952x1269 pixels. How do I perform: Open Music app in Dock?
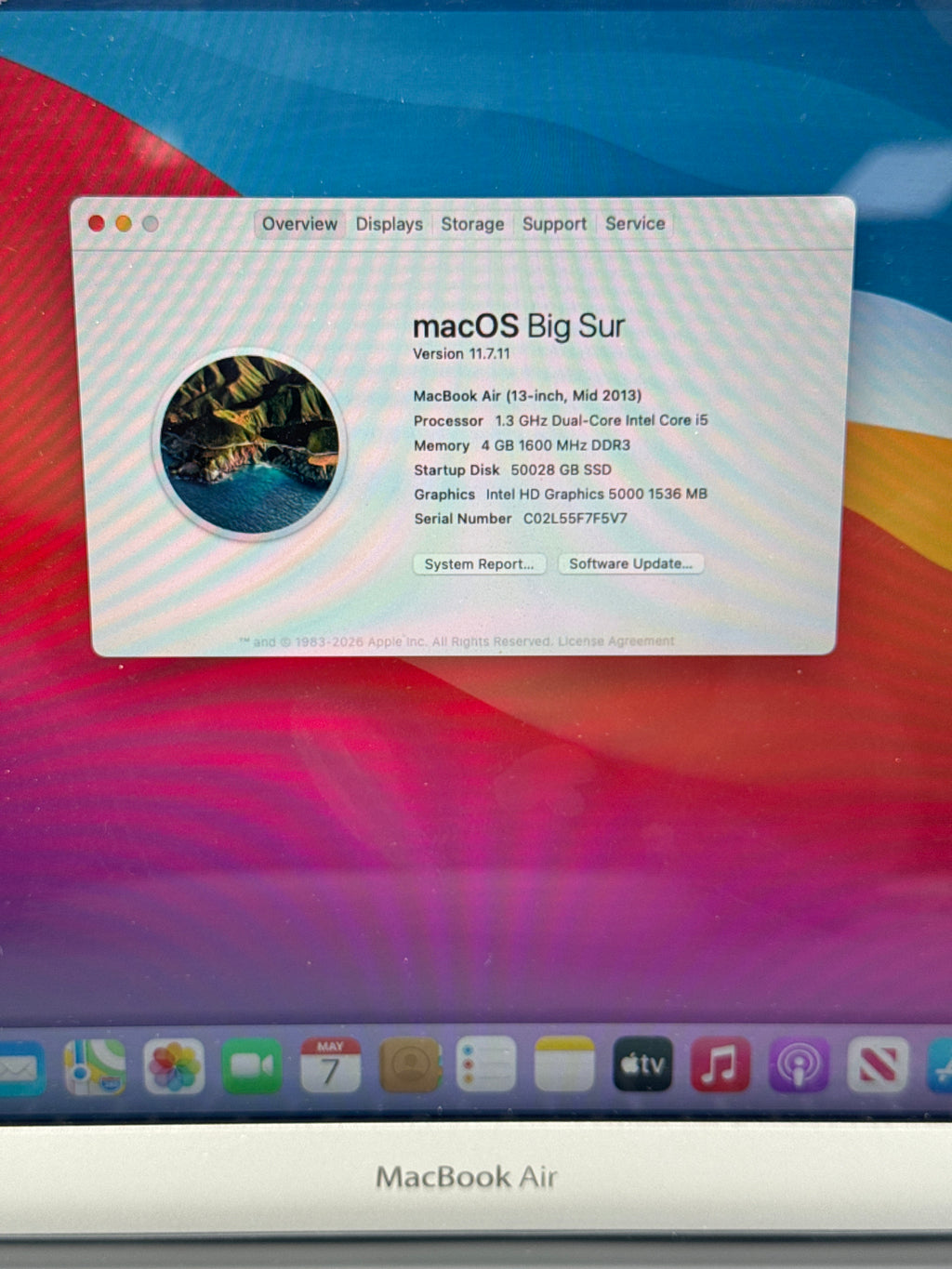click(x=721, y=1064)
